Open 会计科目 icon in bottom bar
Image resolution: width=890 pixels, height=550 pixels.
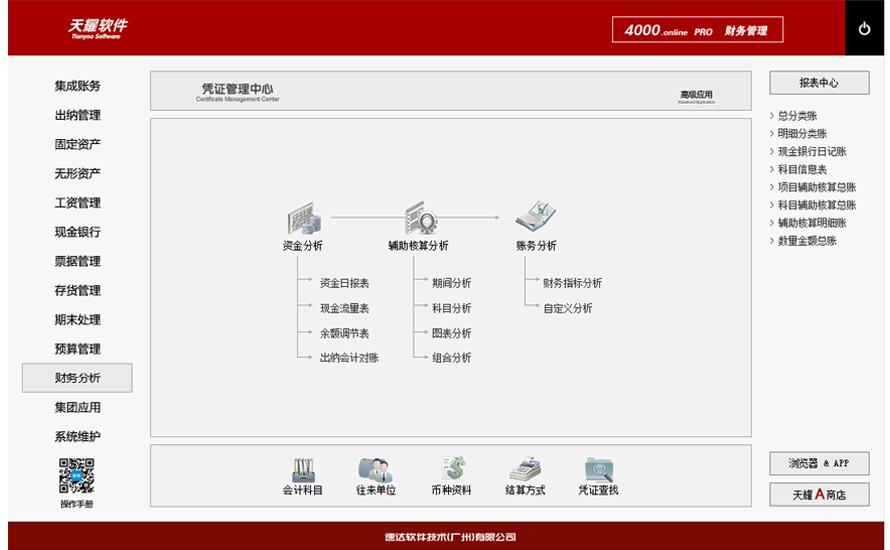(302, 471)
